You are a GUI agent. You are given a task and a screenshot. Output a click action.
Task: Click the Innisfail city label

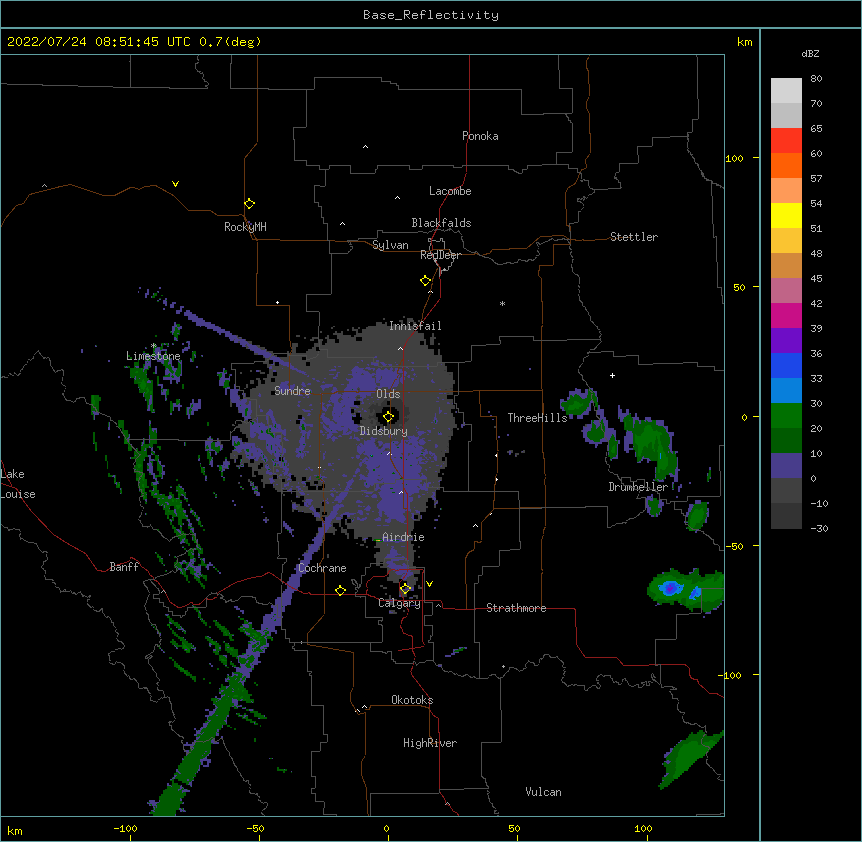point(415,326)
